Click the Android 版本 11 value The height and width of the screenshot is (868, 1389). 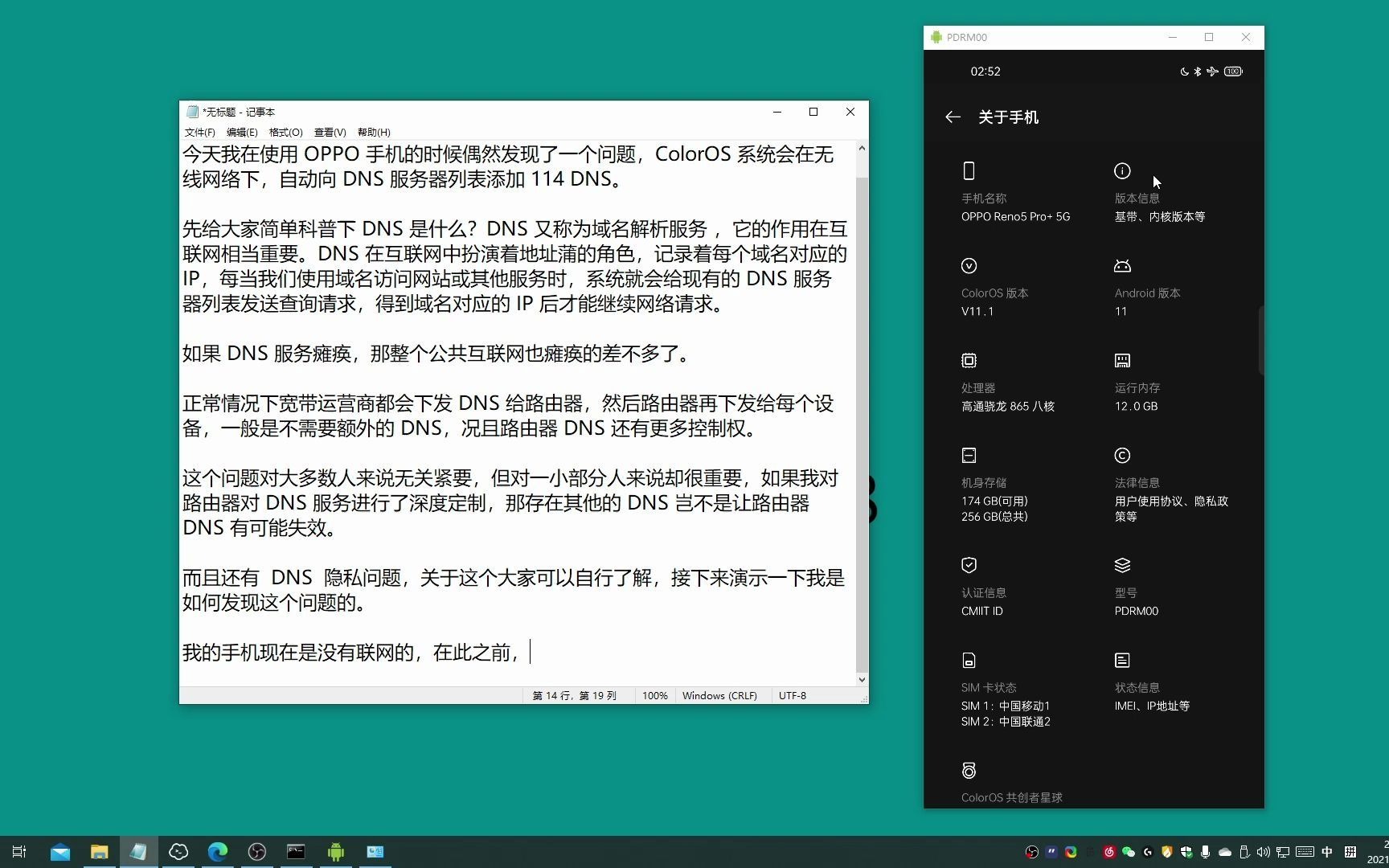coord(1121,312)
